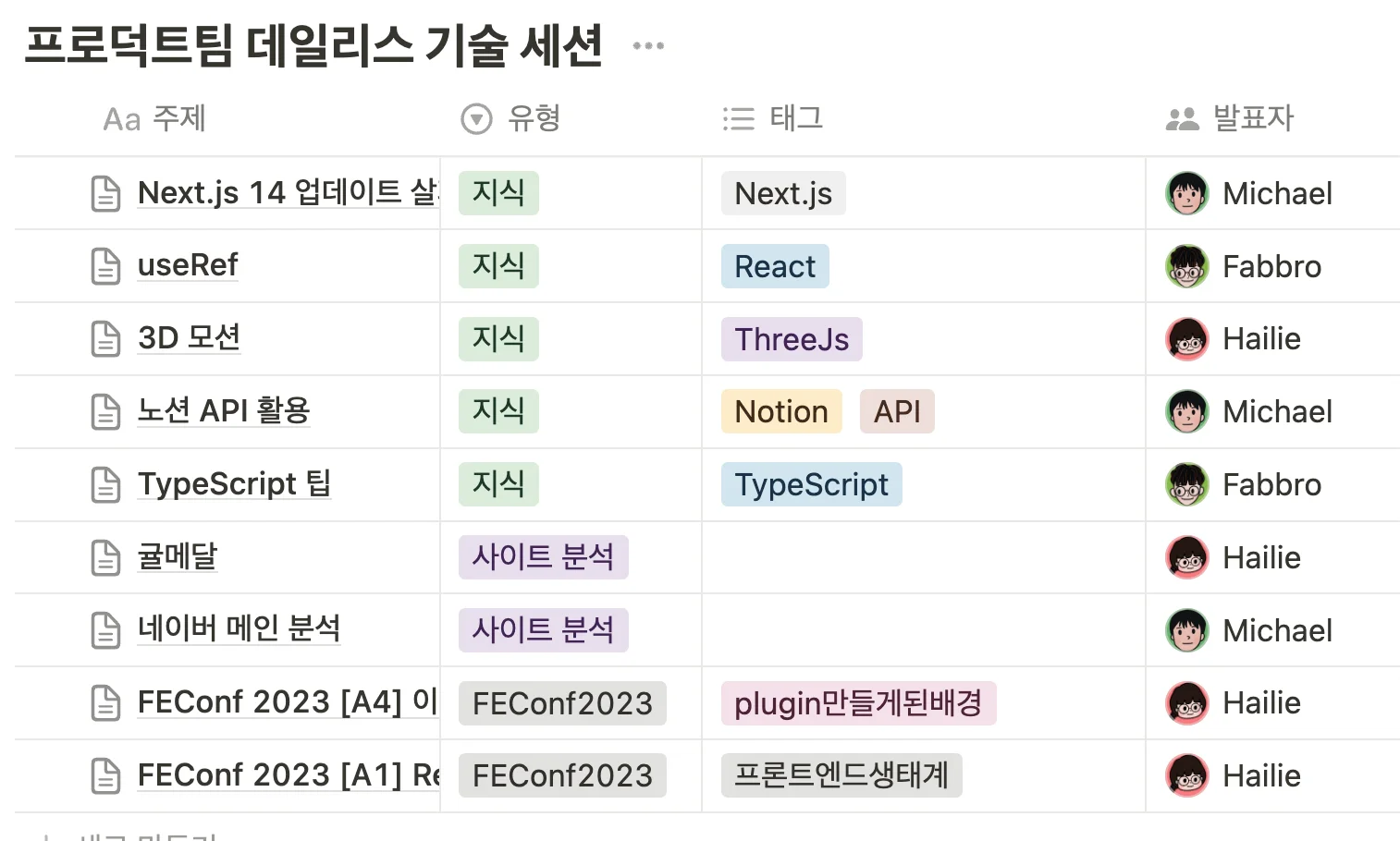Click the page icon beside FEConf 2023 [A4]
This screenshot has height=841, width=1400.
coord(105,702)
